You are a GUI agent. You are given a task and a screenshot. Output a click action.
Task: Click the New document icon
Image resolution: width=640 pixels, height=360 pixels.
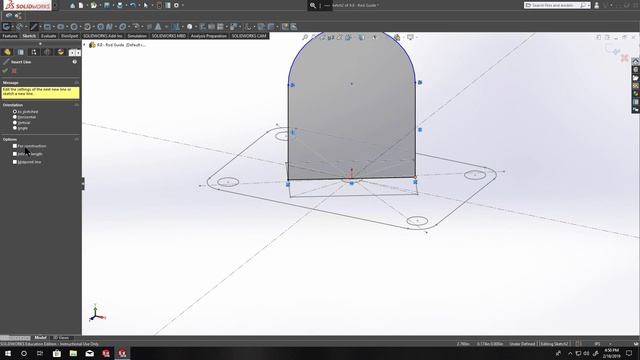click(x=81, y=5)
